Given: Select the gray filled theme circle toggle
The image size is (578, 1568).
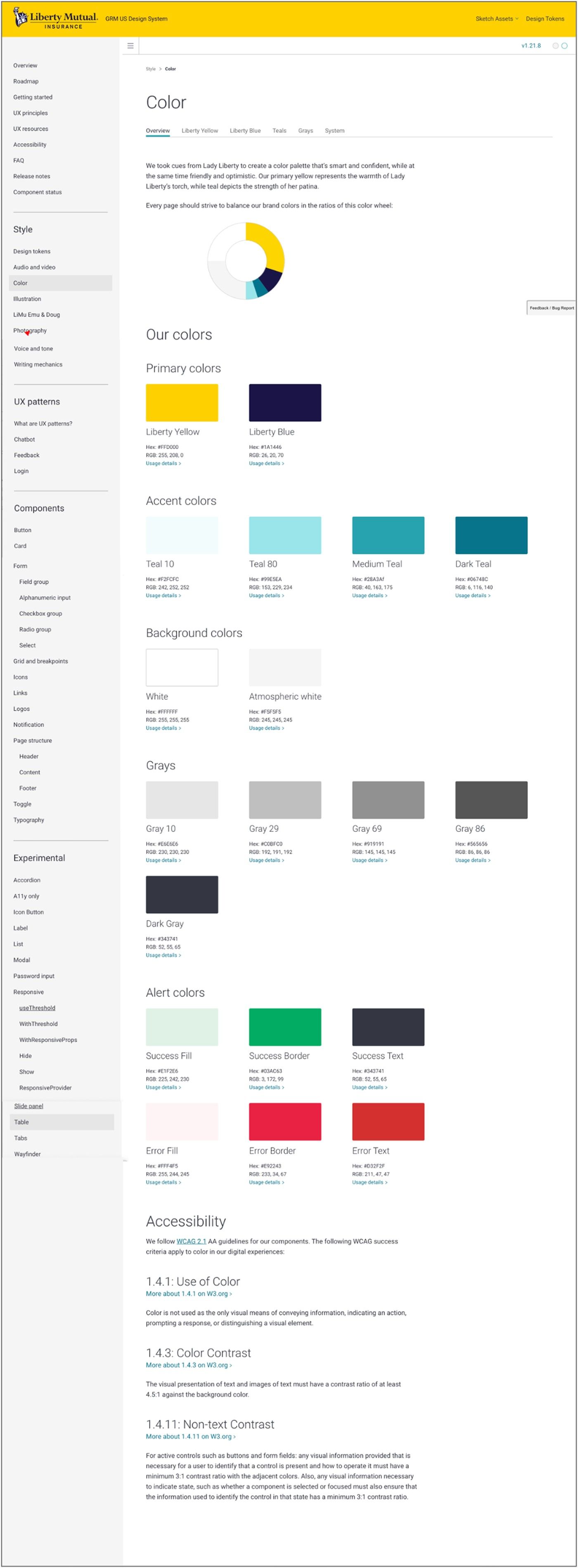Looking at the screenshot, I should pos(555,46).
